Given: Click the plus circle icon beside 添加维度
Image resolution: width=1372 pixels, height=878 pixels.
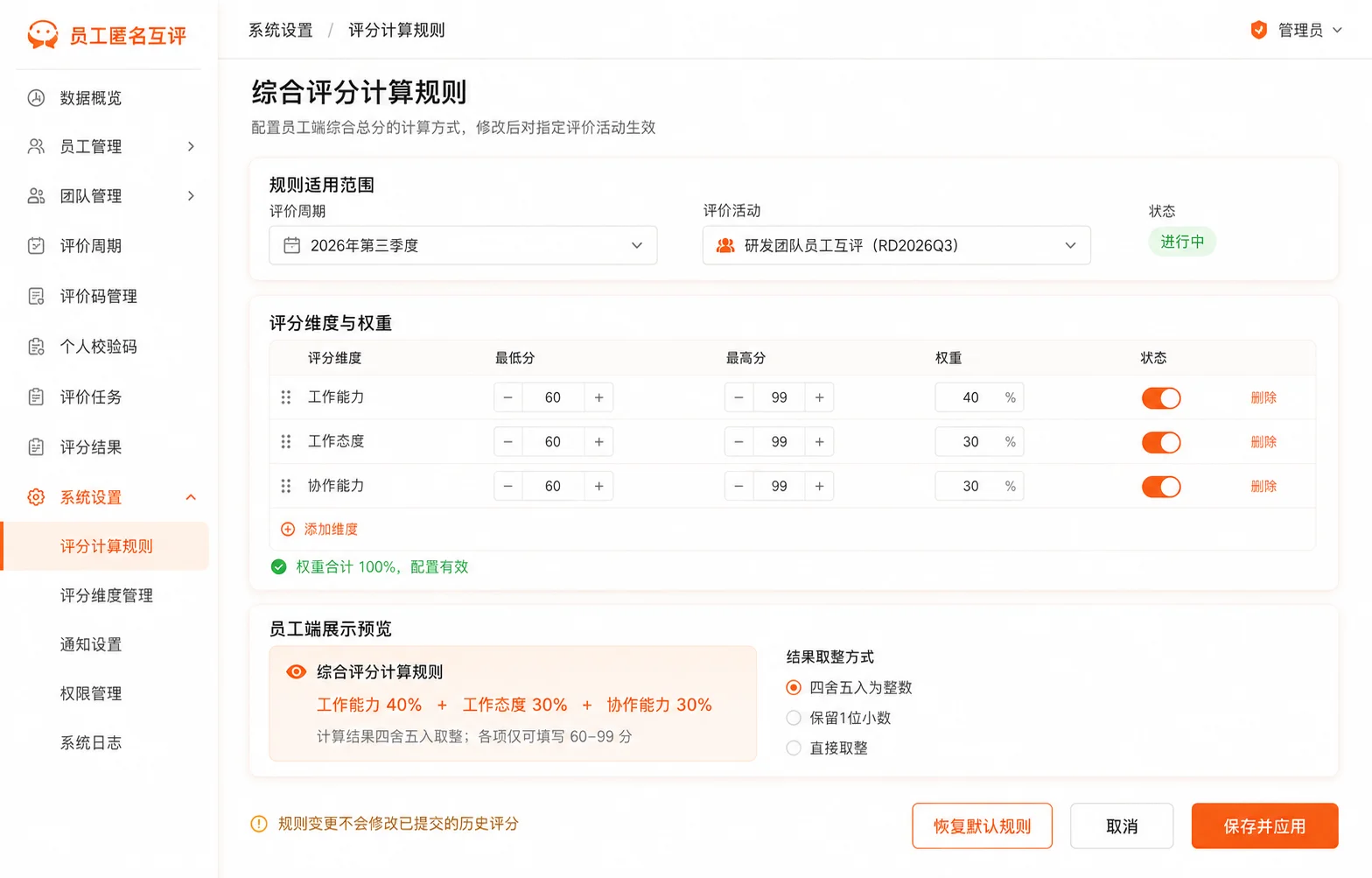Looking at the screenshot, I should click(x=288, y=530).
